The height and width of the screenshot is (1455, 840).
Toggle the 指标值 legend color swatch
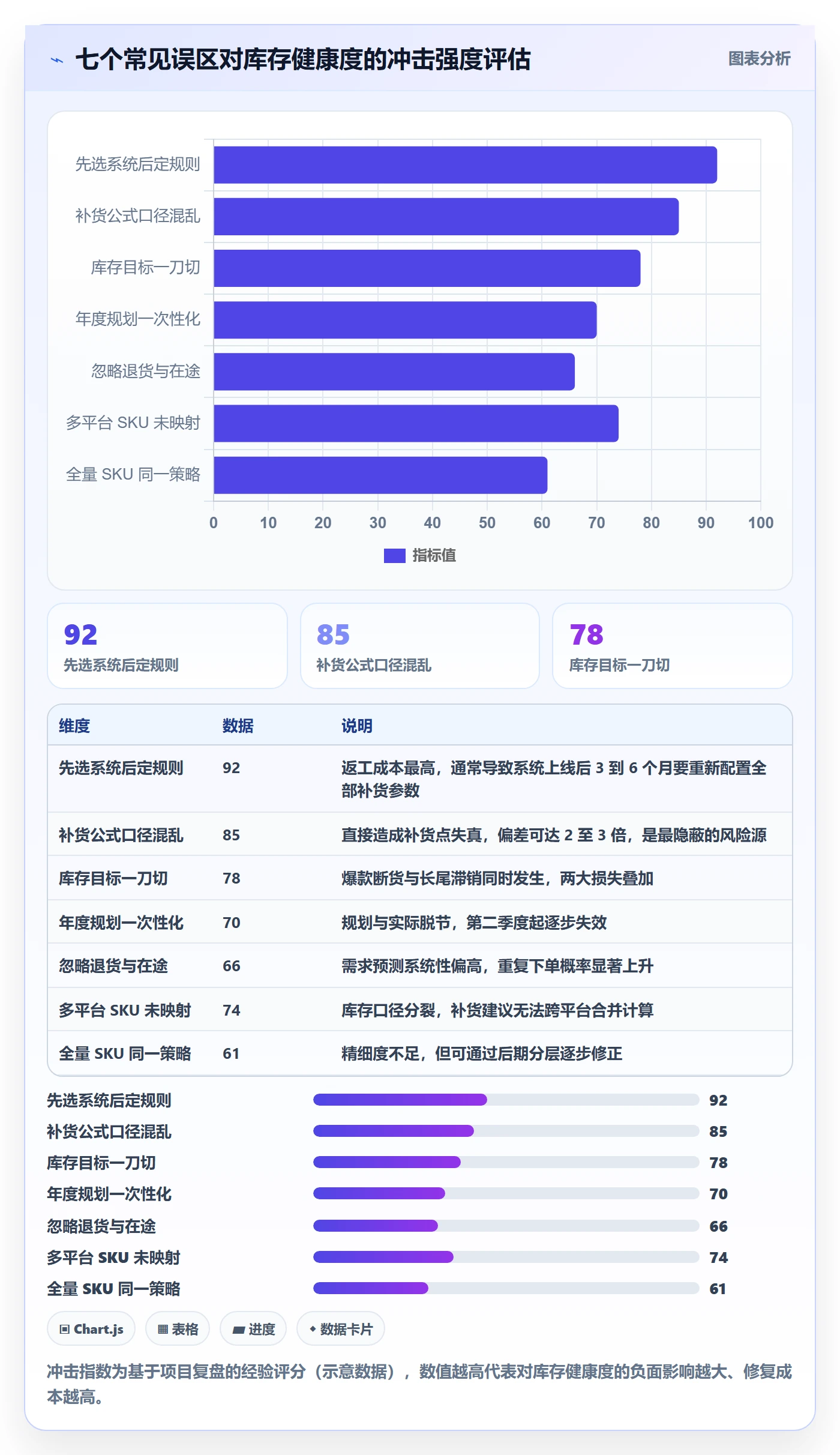[394, 556]
